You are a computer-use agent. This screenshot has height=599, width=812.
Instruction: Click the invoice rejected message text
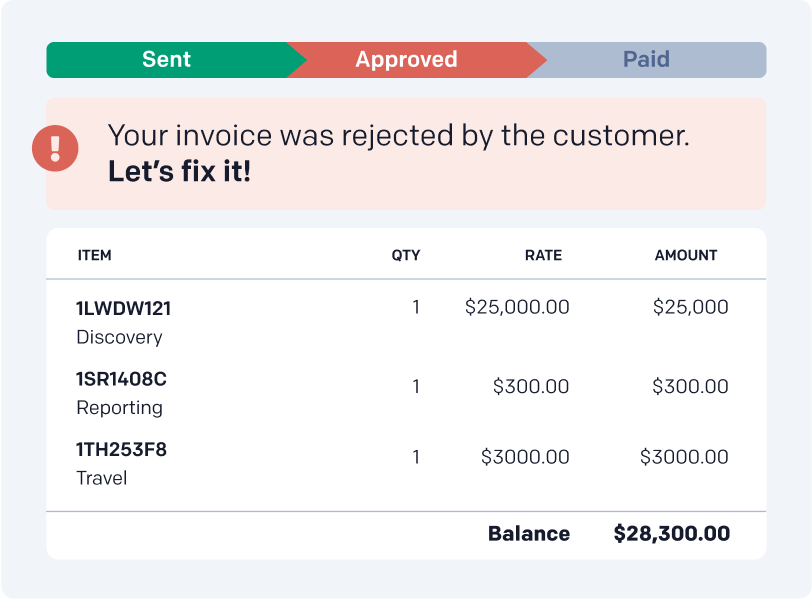[x=398, y=136]
